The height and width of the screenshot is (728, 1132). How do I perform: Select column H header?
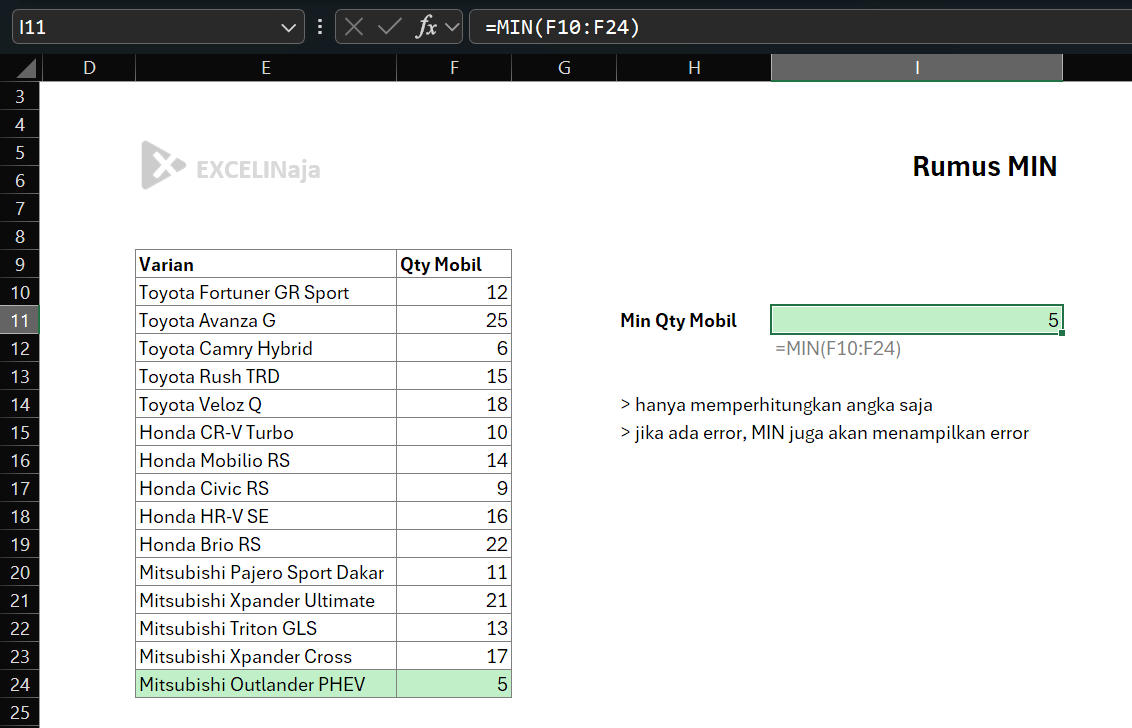click(694, 68)
